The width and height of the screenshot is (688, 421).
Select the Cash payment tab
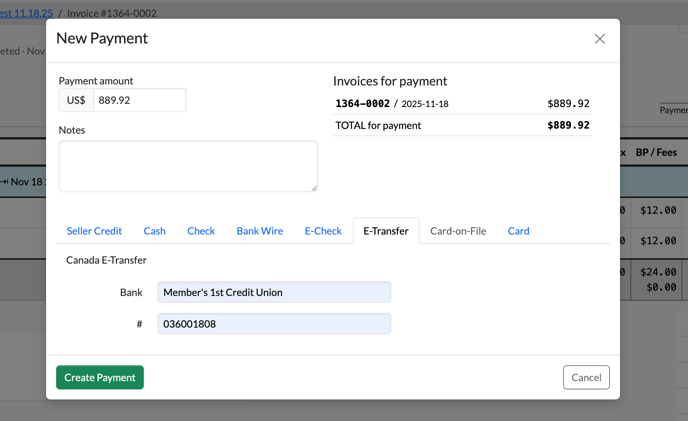tap(154, 231)
